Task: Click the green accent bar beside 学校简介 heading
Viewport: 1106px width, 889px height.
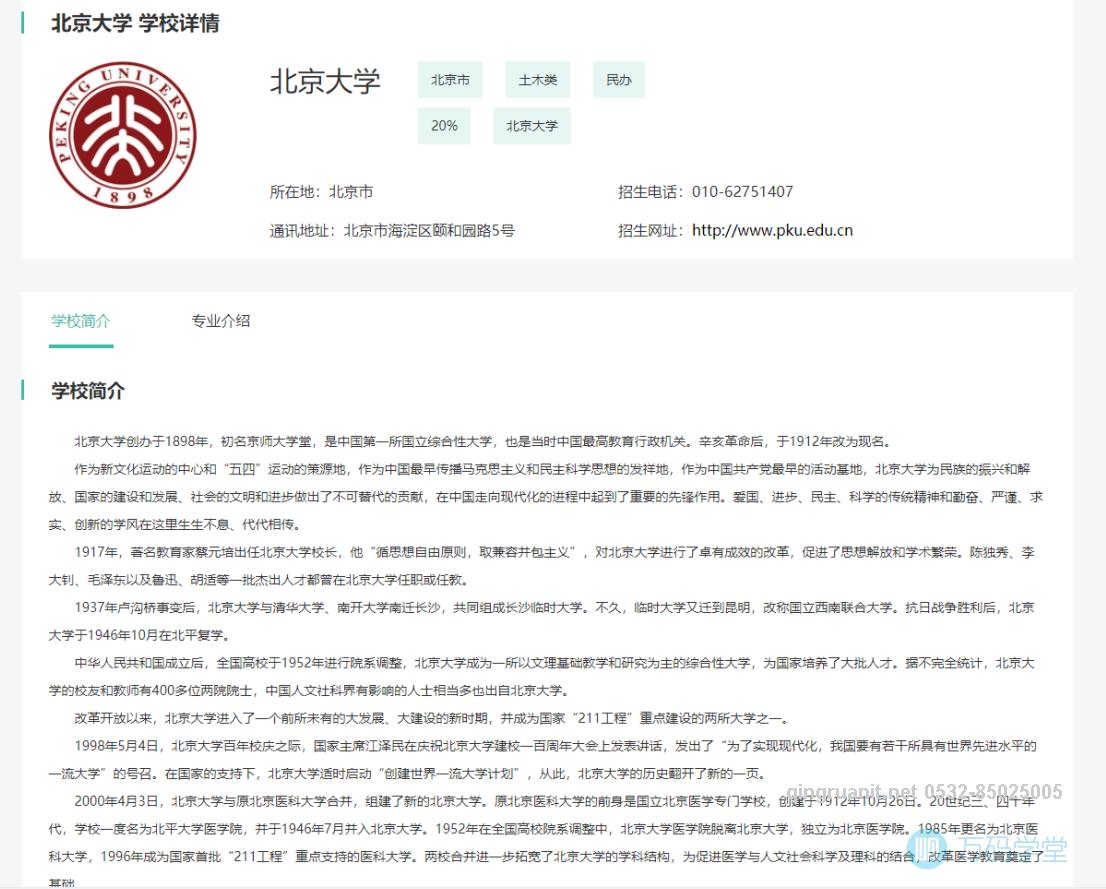Action: coord(23,391)
